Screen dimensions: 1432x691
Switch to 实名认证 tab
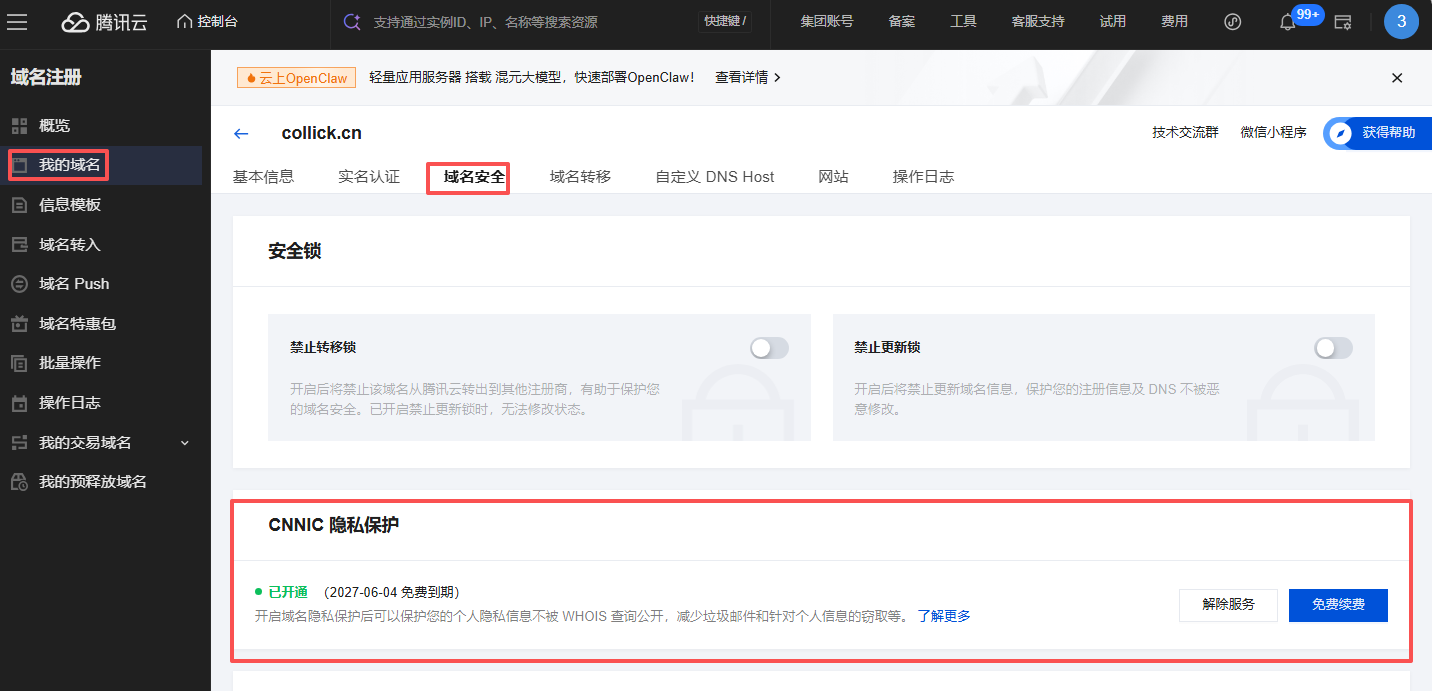click(369, 177)
